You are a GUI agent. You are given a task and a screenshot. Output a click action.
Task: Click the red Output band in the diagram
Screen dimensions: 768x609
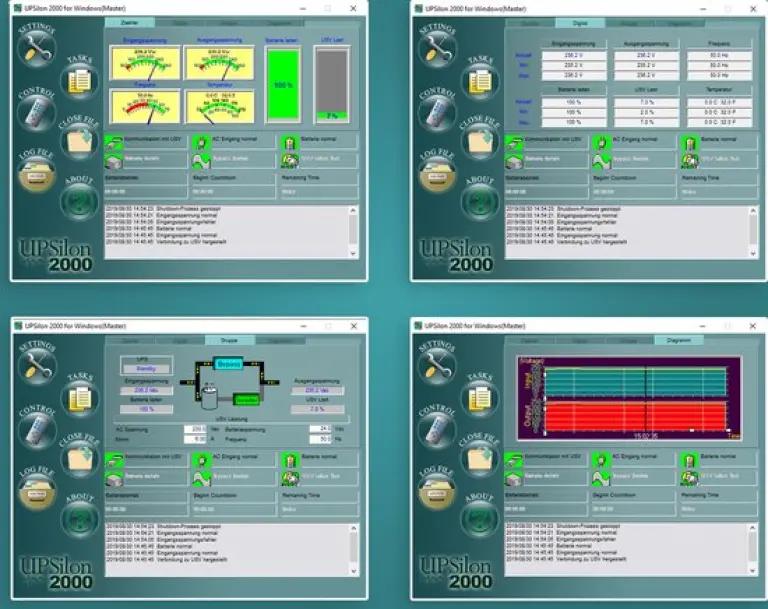636,416
